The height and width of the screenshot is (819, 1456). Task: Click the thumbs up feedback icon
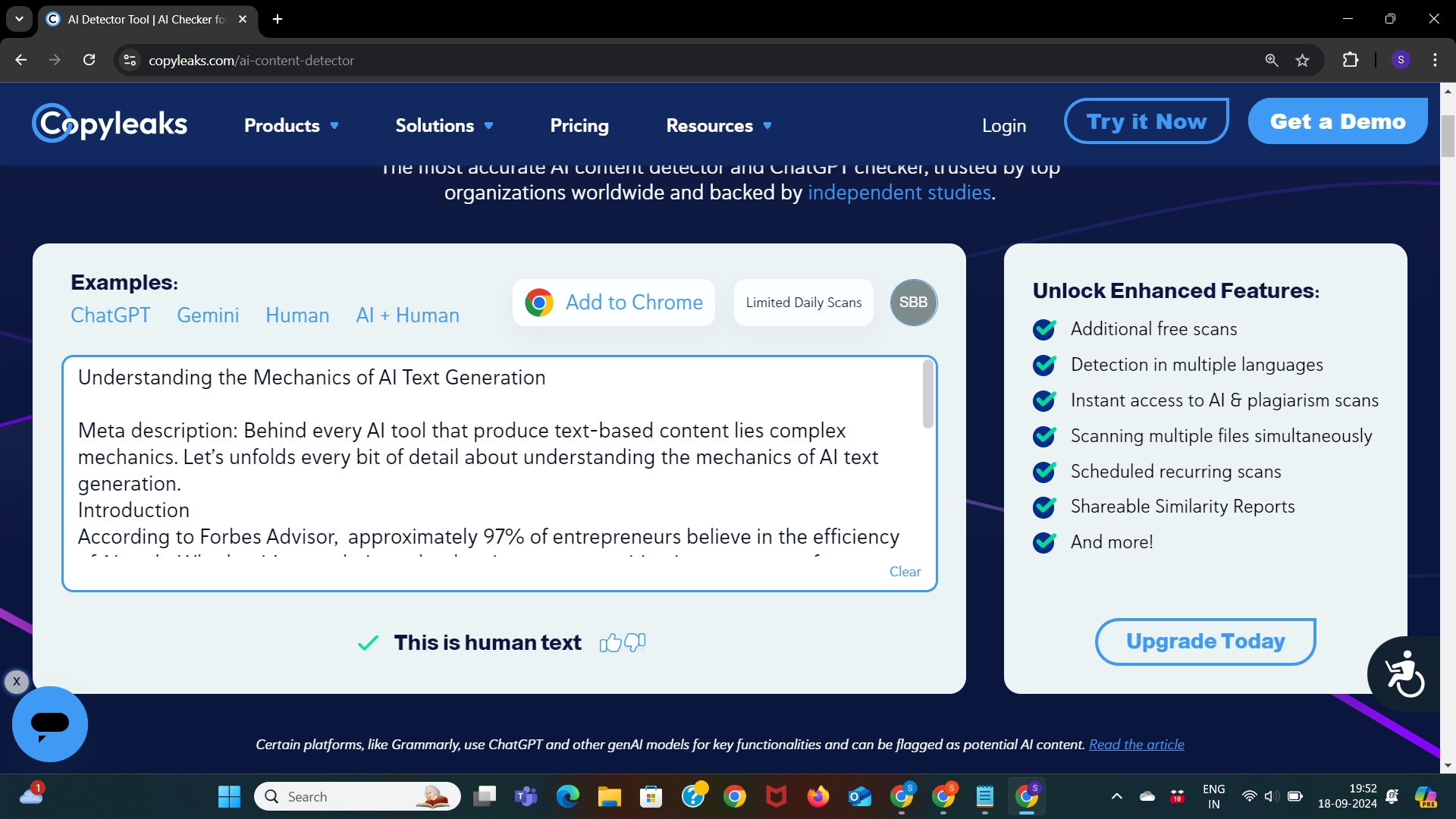610,643
